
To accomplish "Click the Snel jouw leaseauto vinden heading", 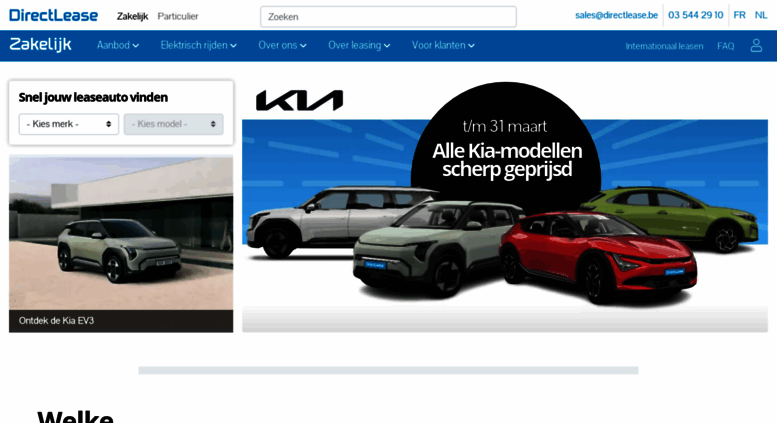I will click(93, 98).
